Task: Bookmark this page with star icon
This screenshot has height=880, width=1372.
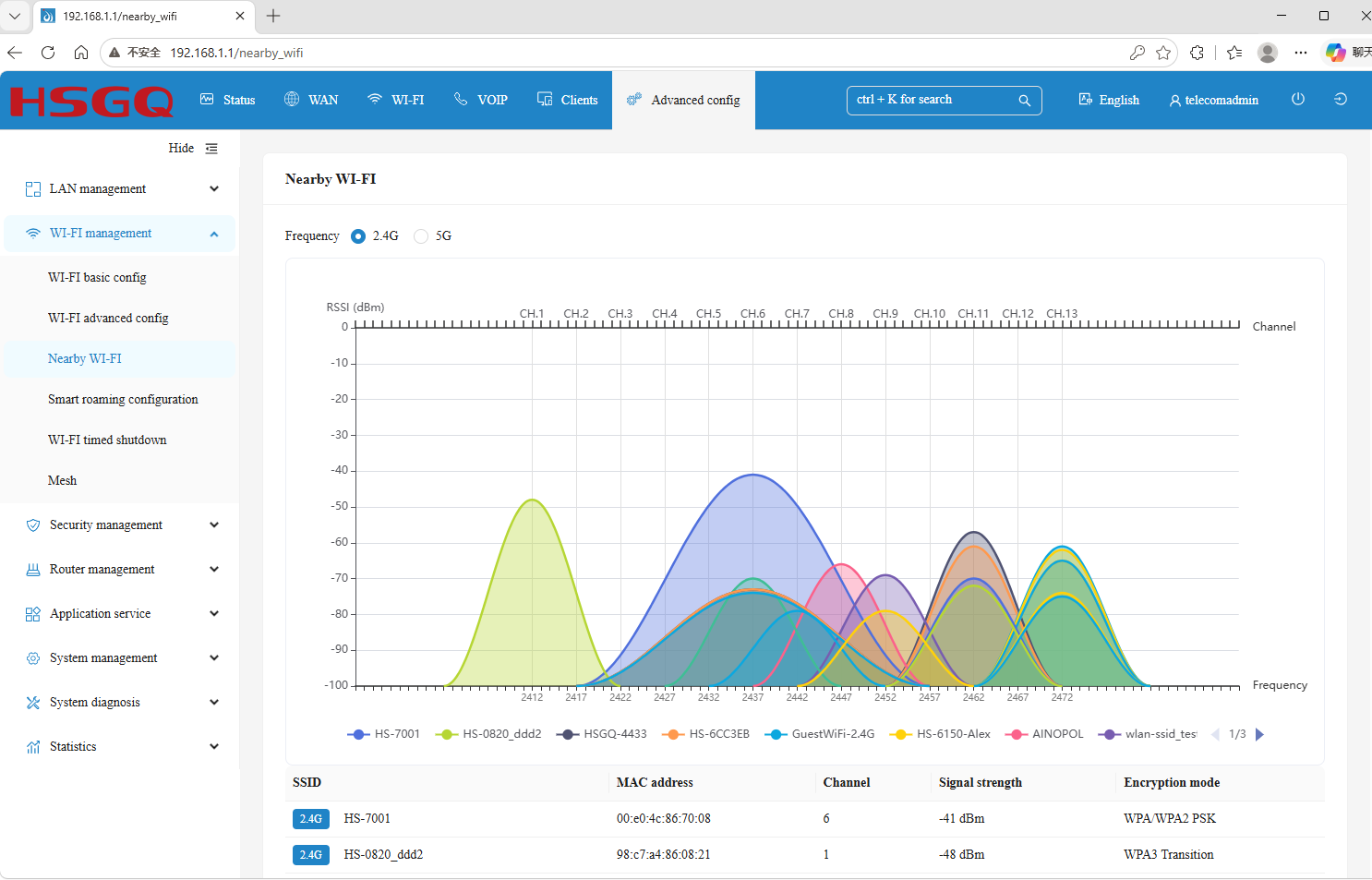Action: click(x=1163, y=53)
